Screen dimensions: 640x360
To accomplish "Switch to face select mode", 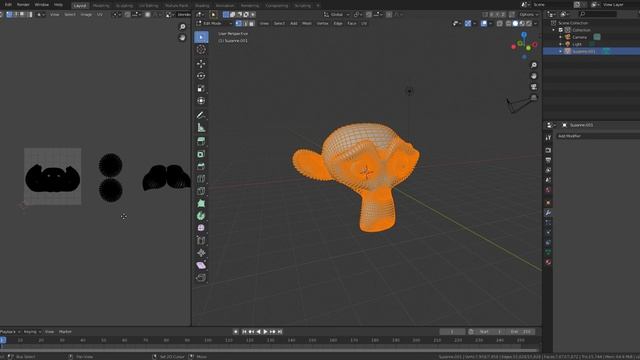I will pos(252,23).
